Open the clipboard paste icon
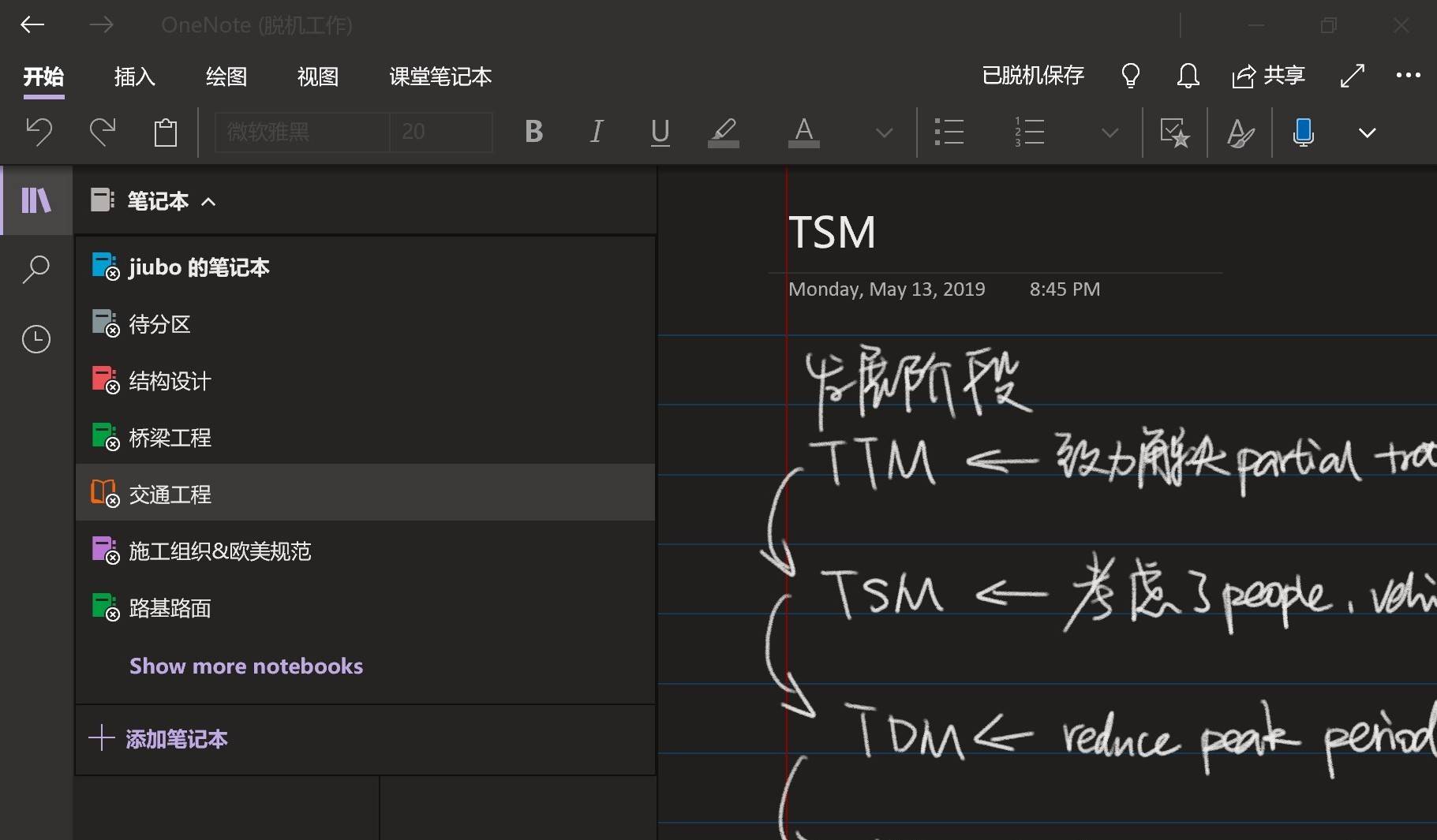1437x840 pixels. [166, 132]
